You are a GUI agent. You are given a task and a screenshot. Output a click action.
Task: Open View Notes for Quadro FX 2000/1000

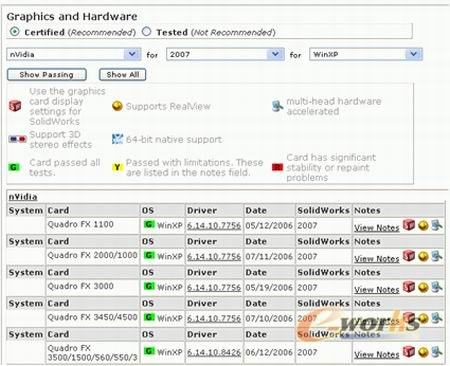coord(377,259)
